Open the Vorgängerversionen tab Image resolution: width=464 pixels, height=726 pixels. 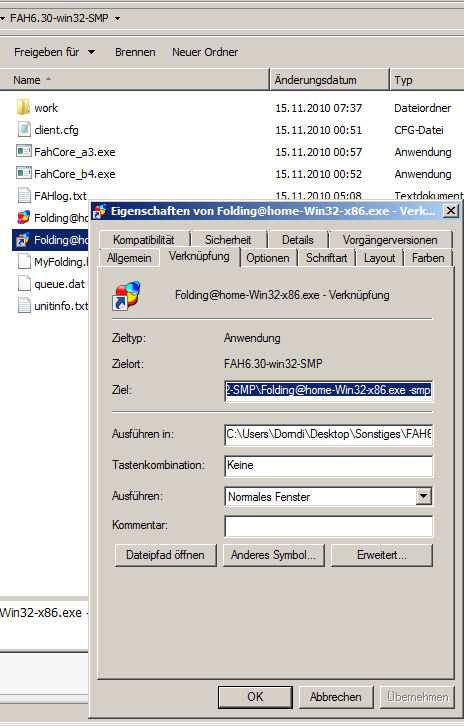point(390,239)
